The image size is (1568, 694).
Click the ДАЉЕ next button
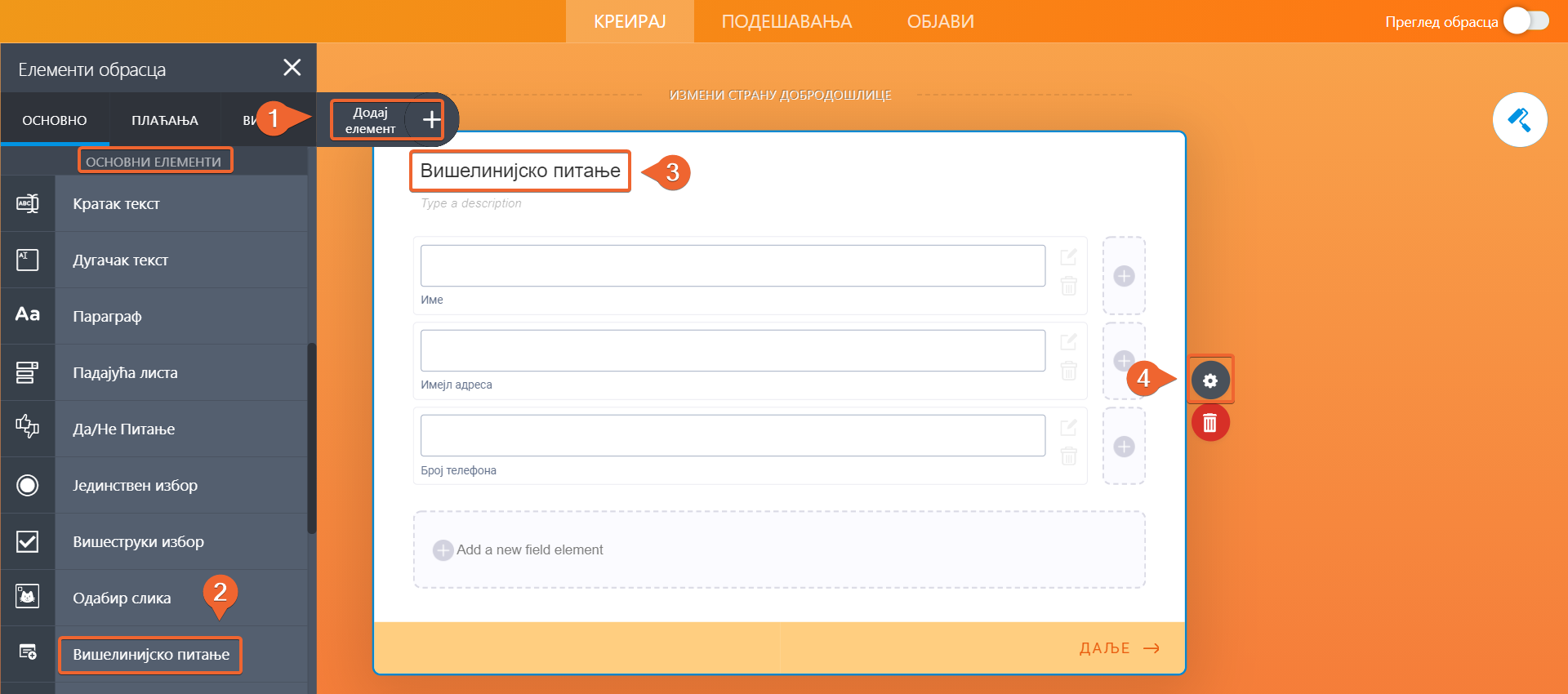point(1120,648)
